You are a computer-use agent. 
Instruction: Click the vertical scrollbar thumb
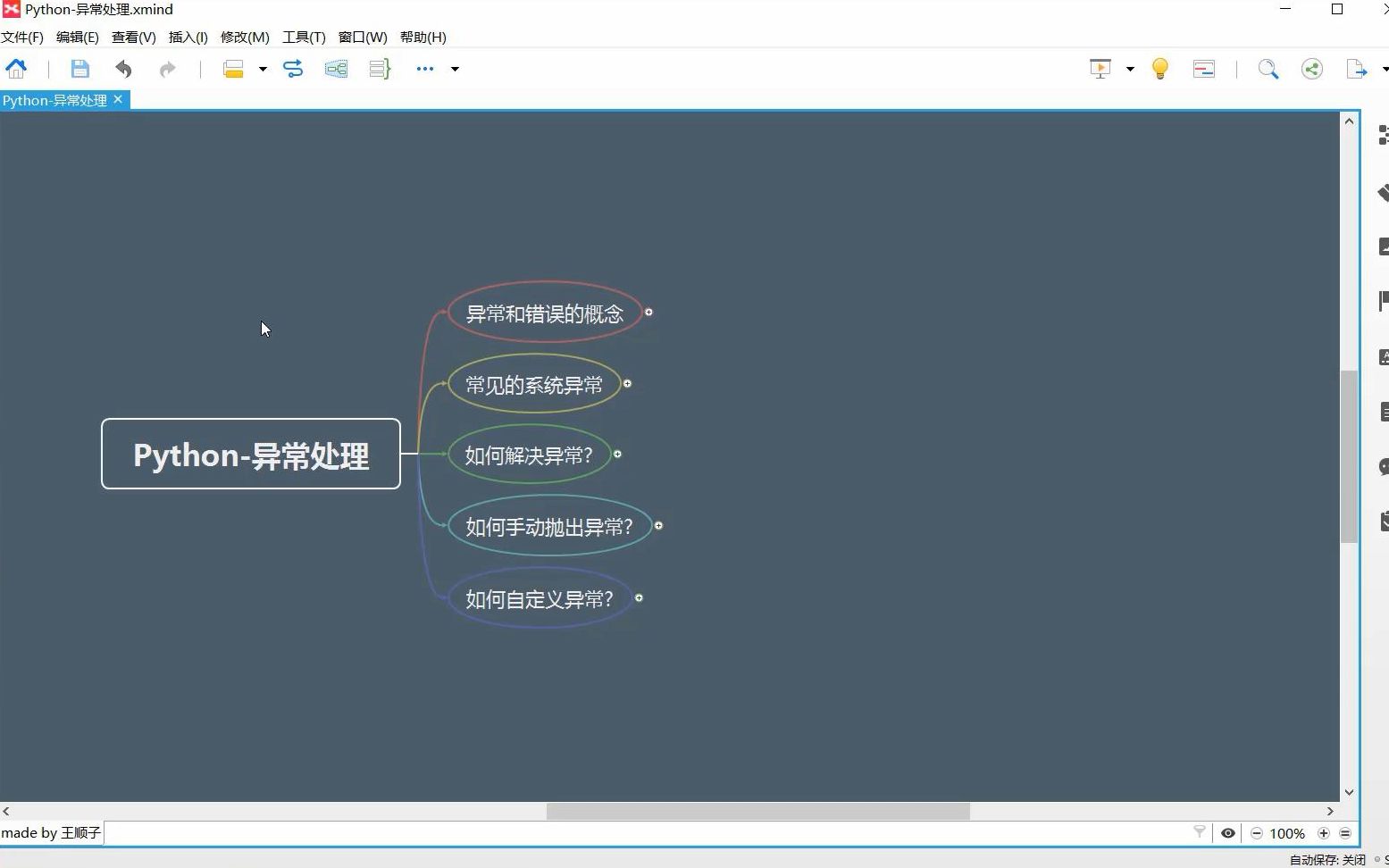pos(1349,456)
